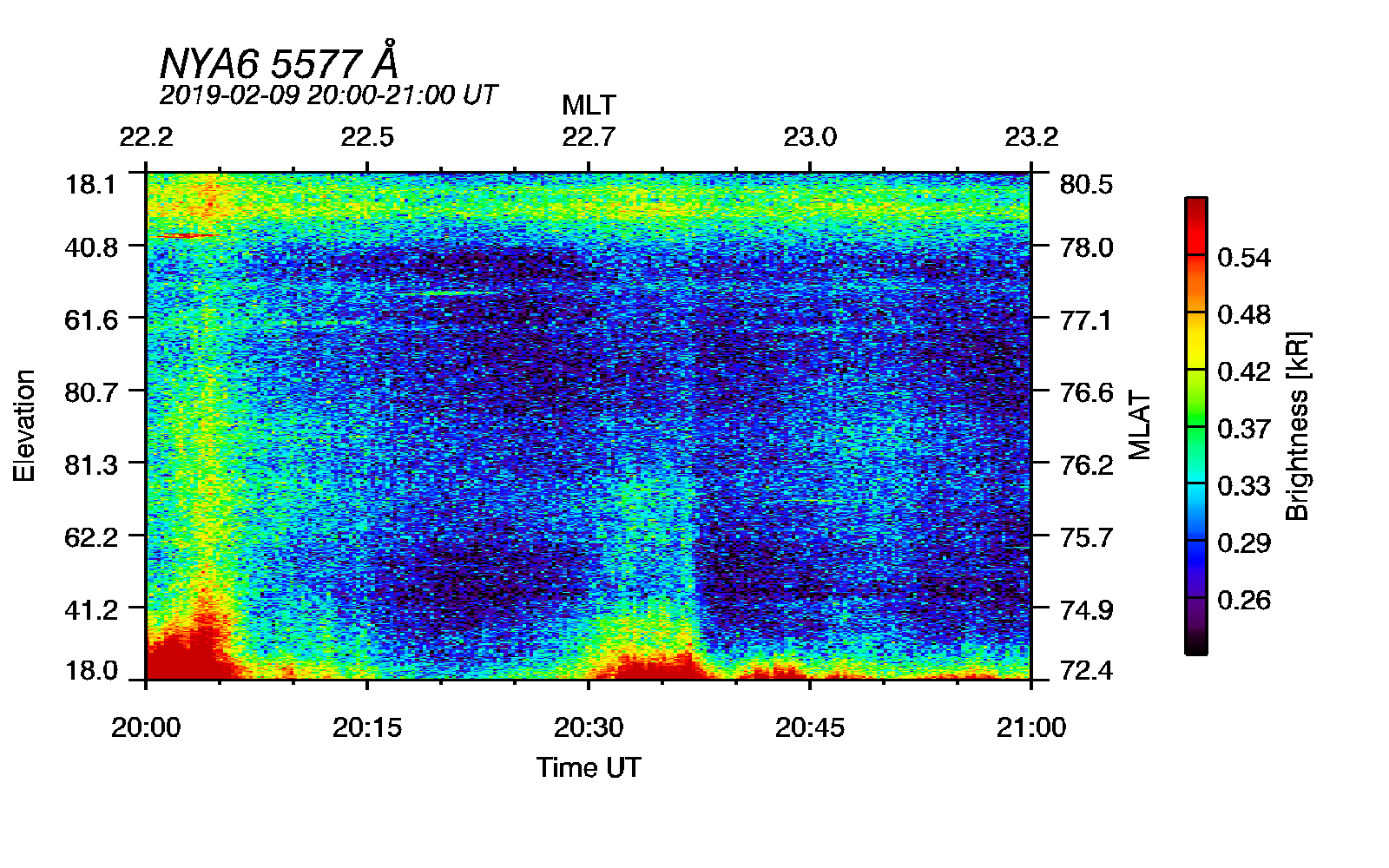
Task: Click MLAT tick label '77.1'
Action: (x=1086, y=319)
